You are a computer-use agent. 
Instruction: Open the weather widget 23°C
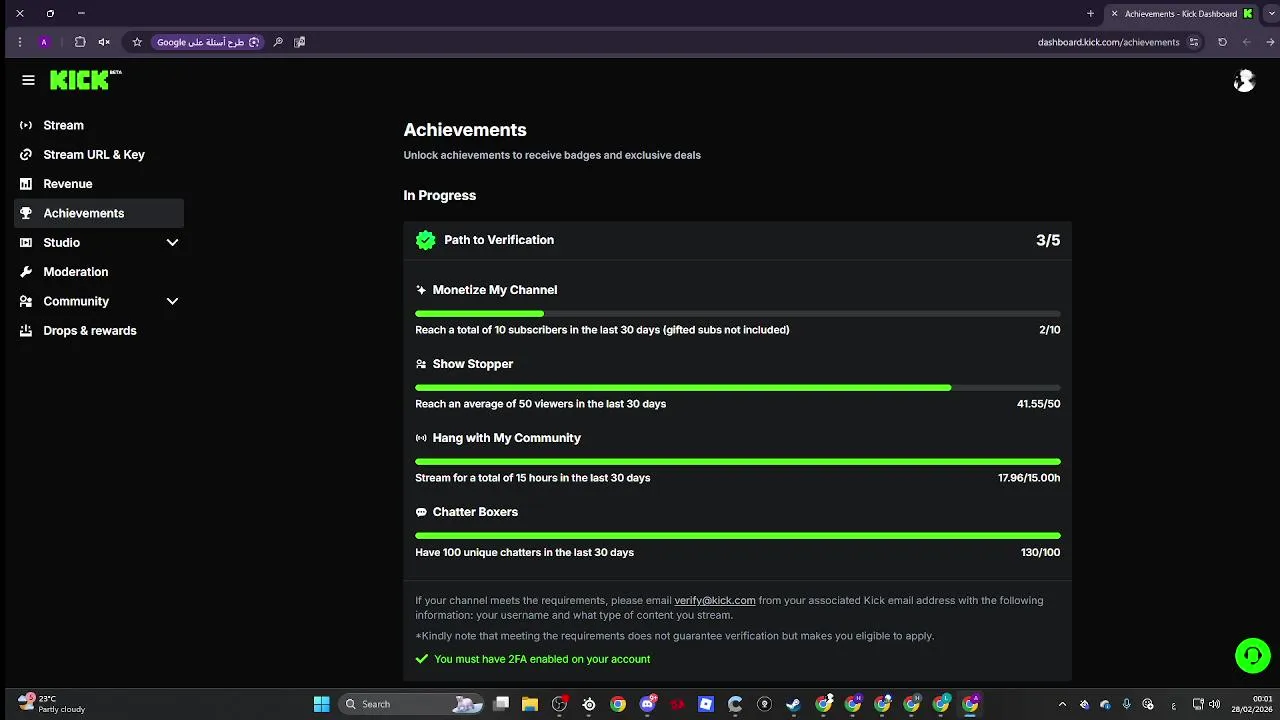[x=52, y=704]
